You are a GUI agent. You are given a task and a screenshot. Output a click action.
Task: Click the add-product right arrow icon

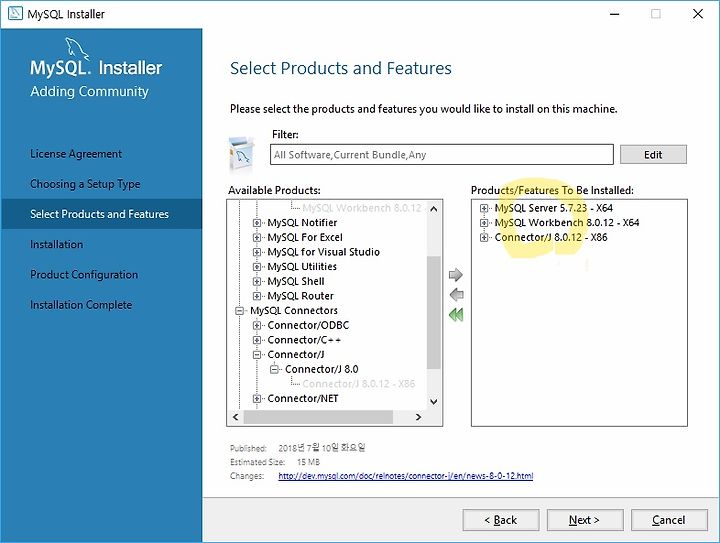(456, 274)
